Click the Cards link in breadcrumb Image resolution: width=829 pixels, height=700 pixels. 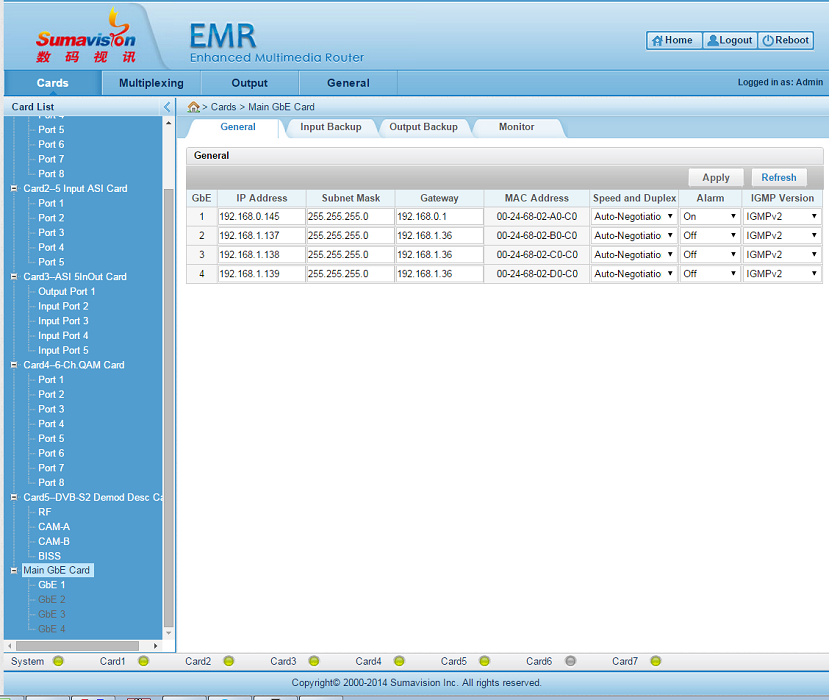pyautogui.click(x=223, y=107)
